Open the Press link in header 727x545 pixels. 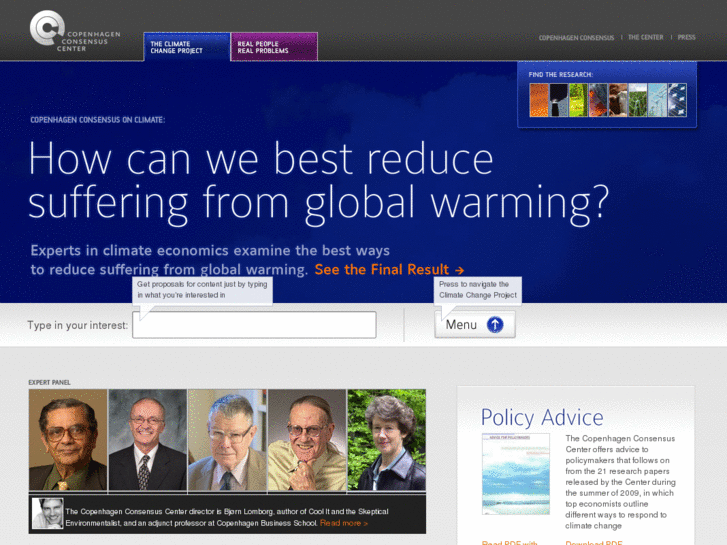(x=686, y=37)
